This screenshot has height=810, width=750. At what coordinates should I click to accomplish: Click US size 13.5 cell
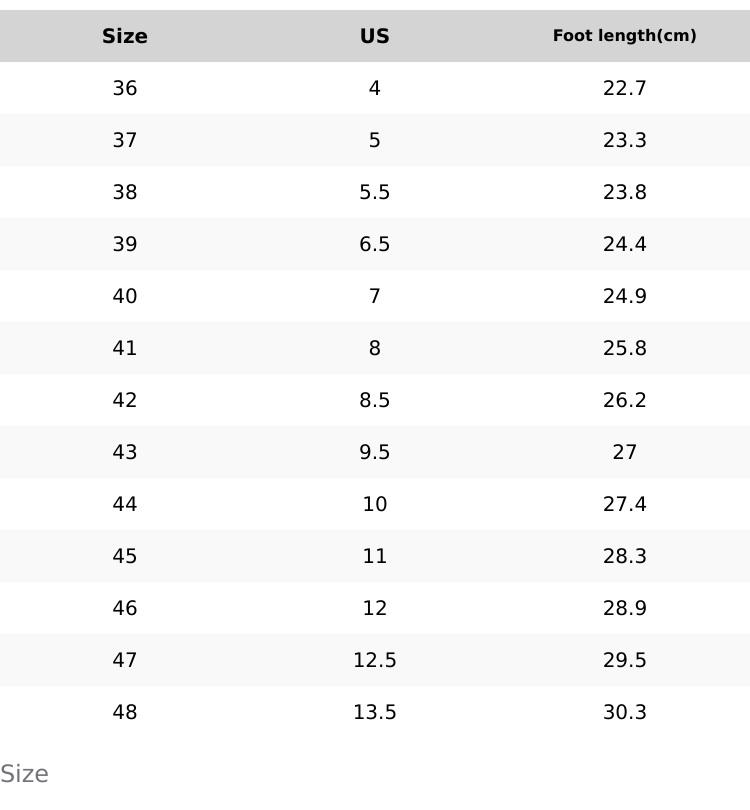375,712
